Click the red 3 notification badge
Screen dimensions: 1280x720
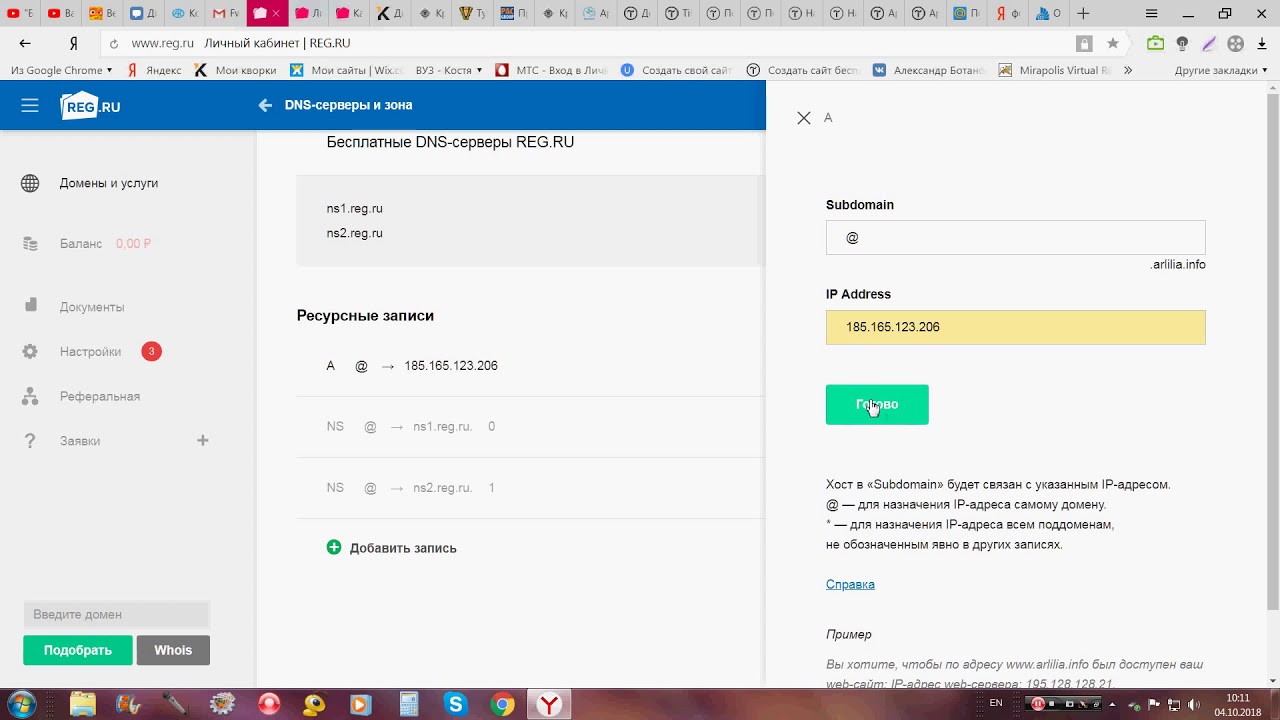pos(151,351)
